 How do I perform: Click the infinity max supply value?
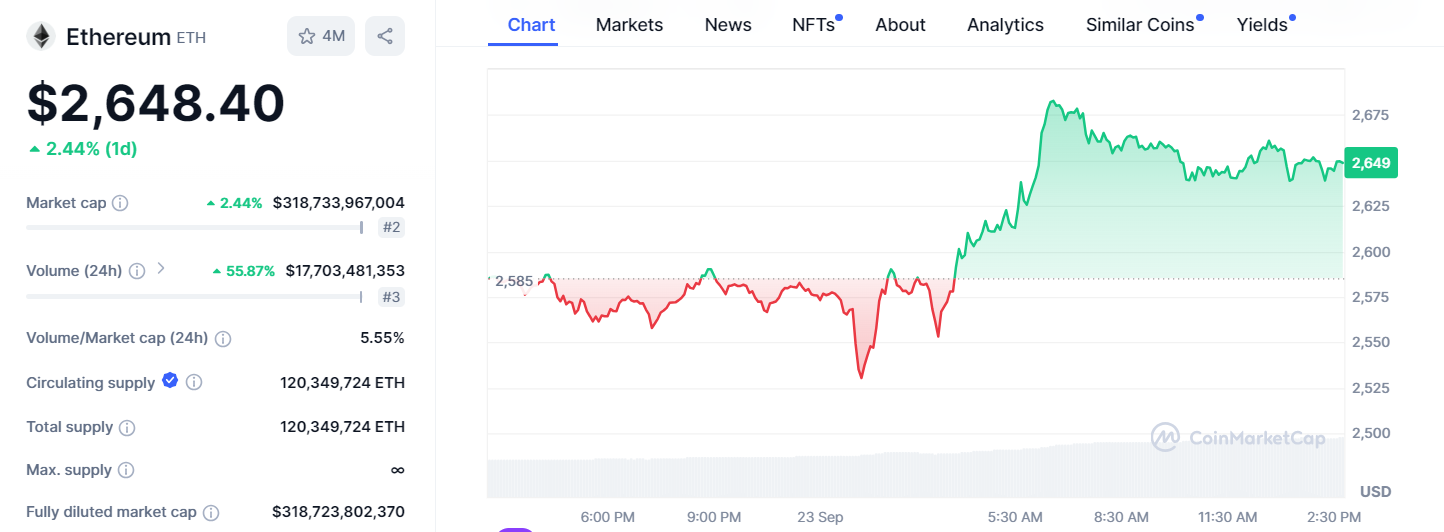tap(397, 470)
